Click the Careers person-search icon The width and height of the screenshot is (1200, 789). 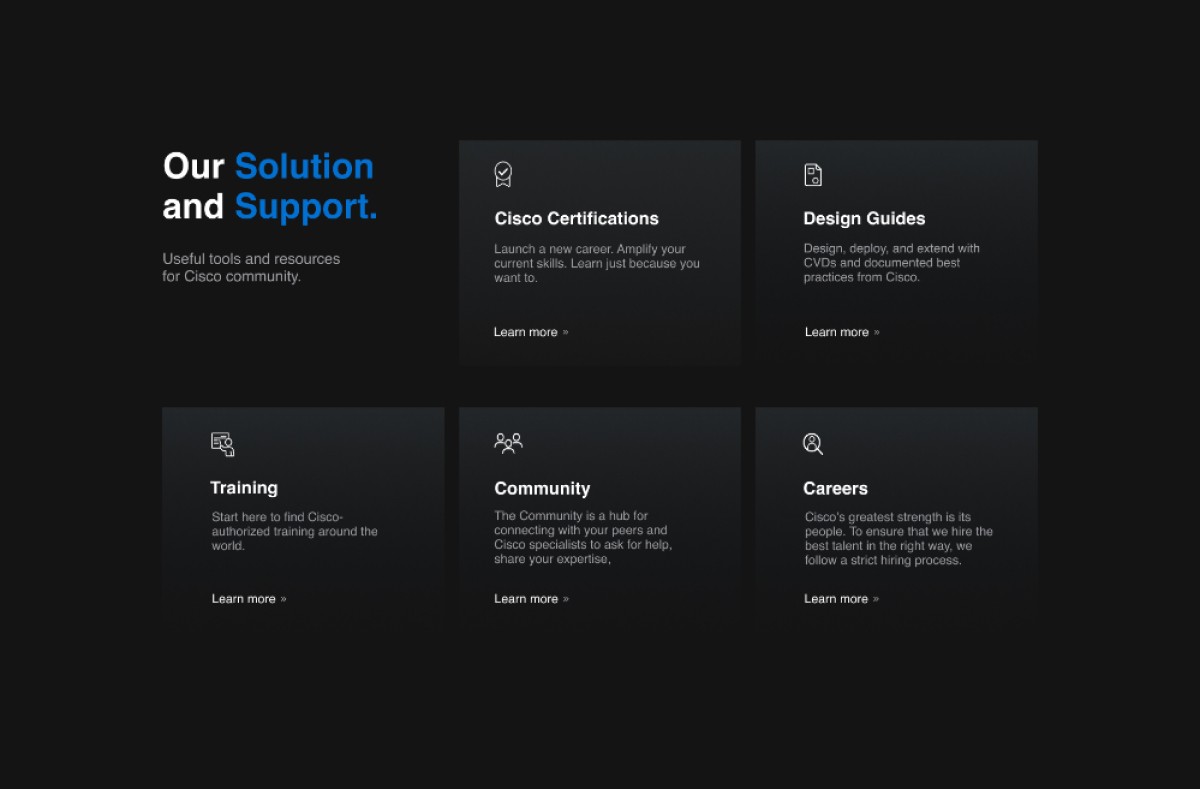pyautogui.click(x=813, y=443)
